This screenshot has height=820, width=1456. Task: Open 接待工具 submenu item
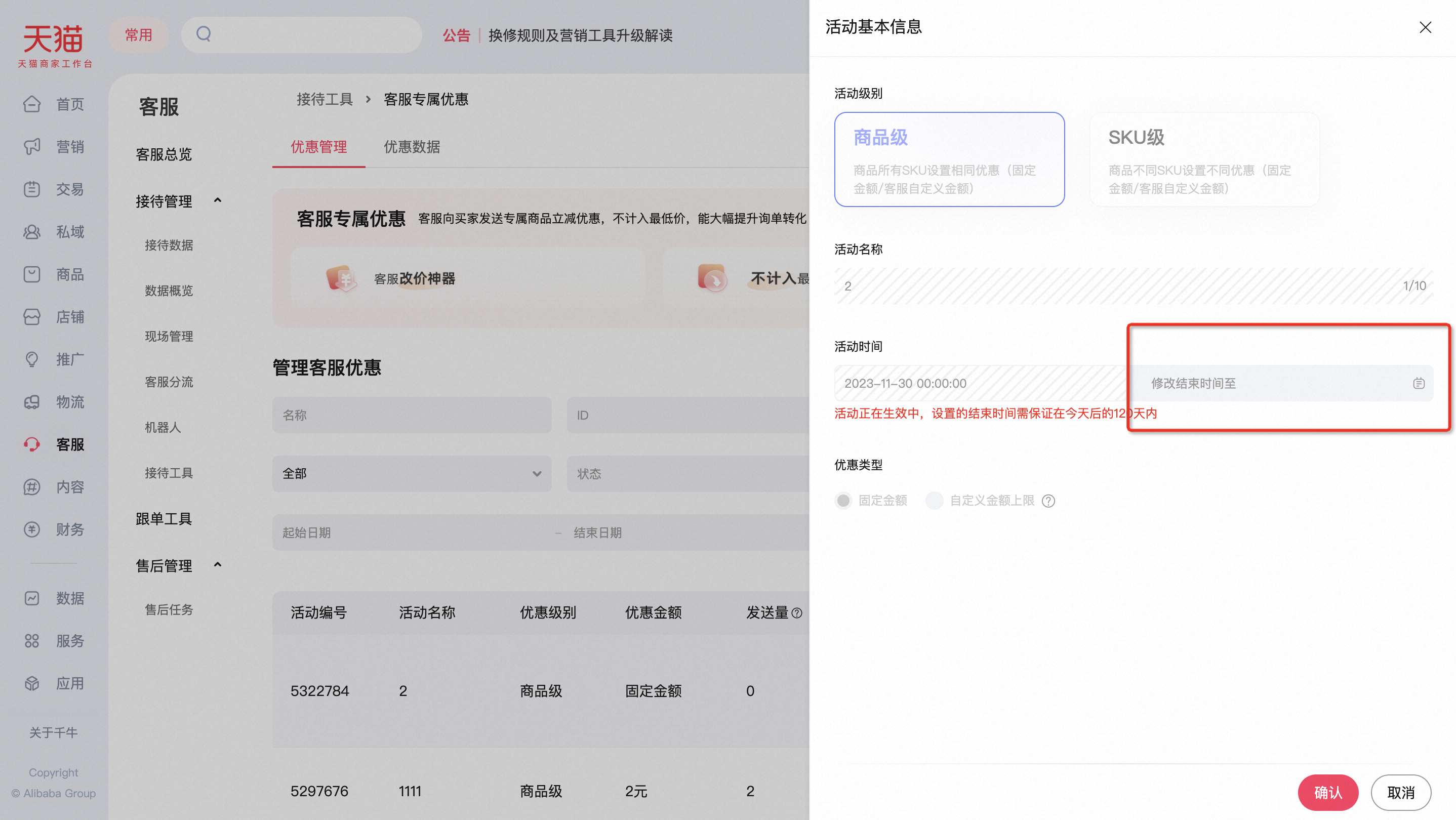[169, 473]
